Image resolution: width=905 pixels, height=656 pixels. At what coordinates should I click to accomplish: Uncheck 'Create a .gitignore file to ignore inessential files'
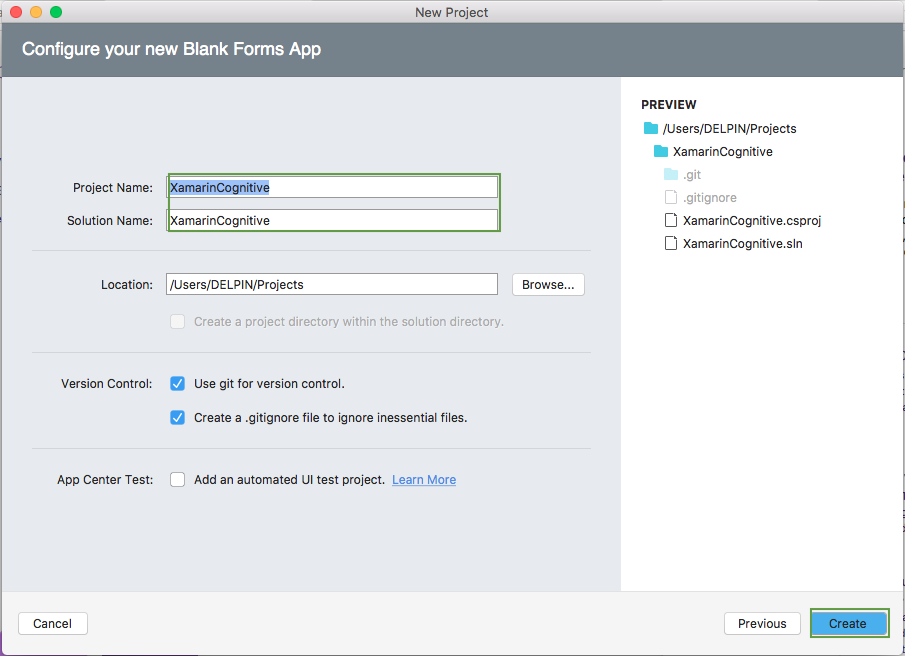click(177, 417)
